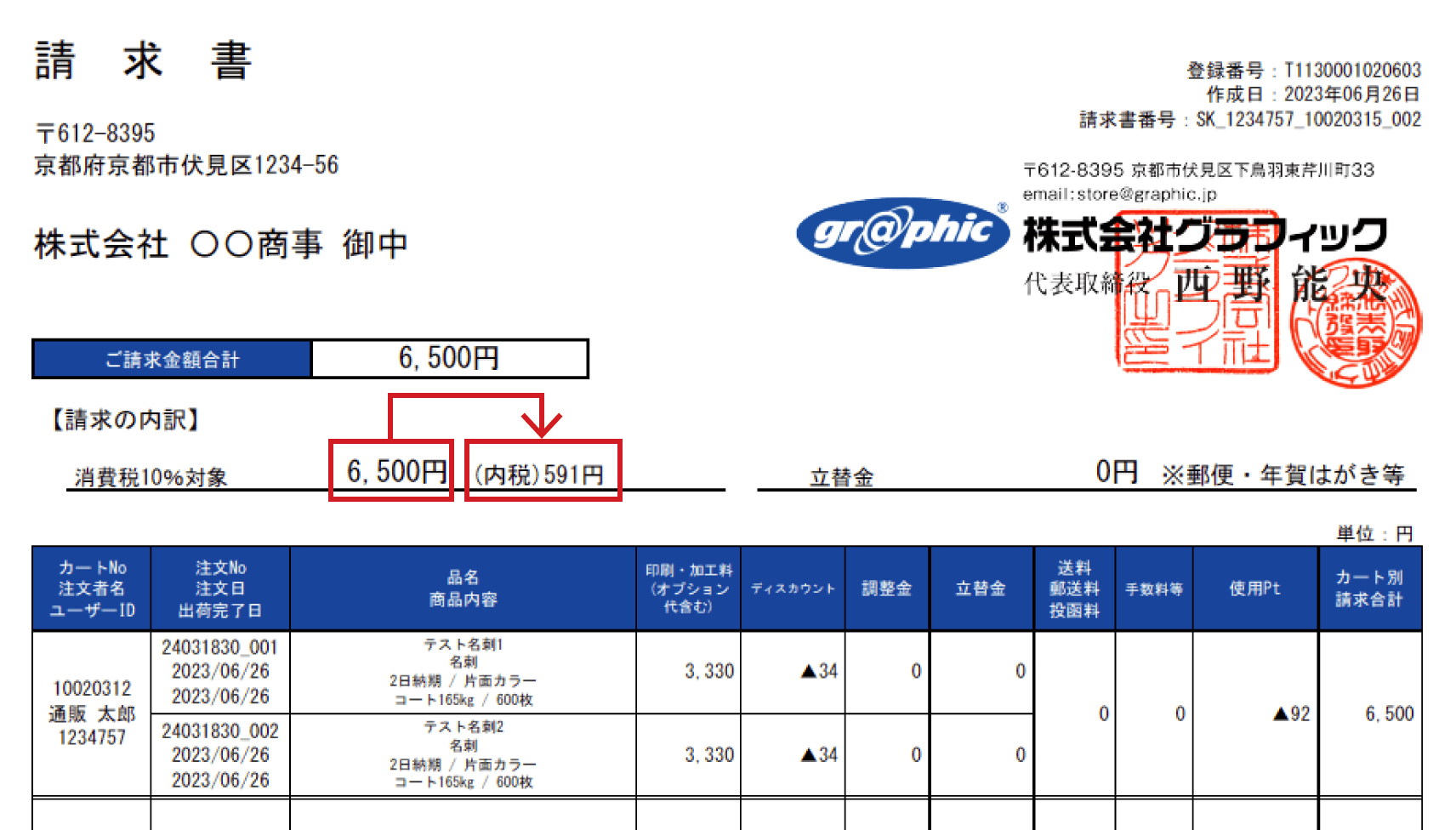
Task: Click the 立替金 table column header
Action: (981, 588)
